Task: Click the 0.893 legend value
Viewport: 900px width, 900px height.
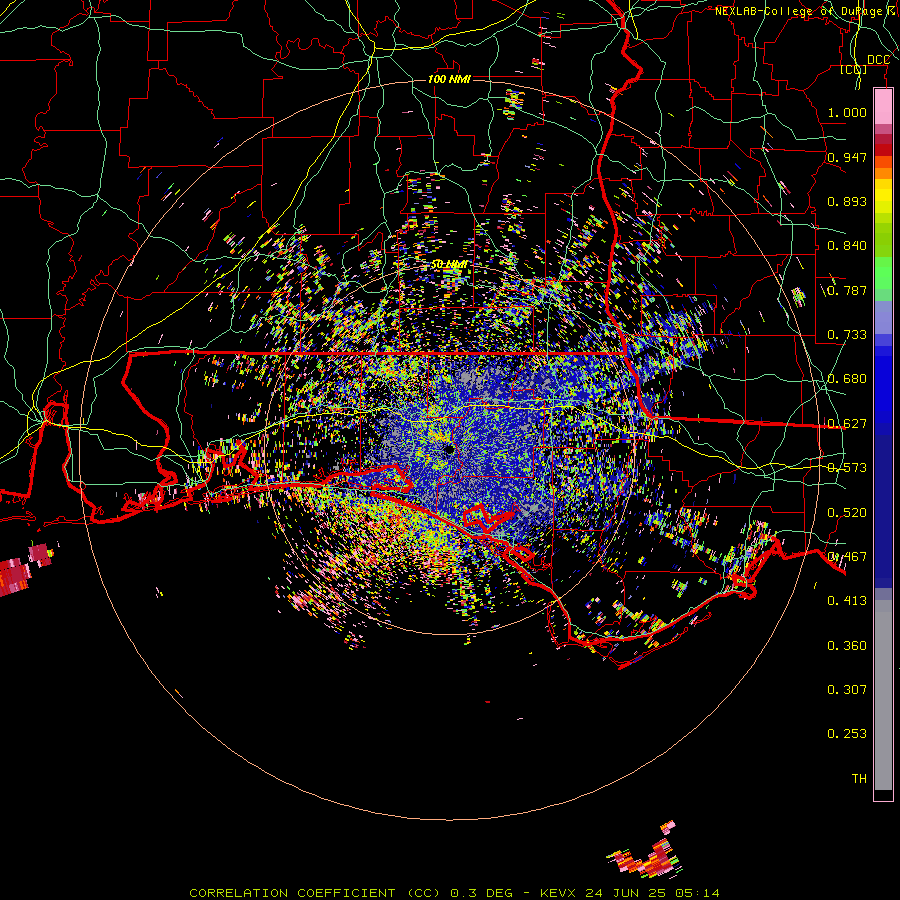Action: [847, 201]
